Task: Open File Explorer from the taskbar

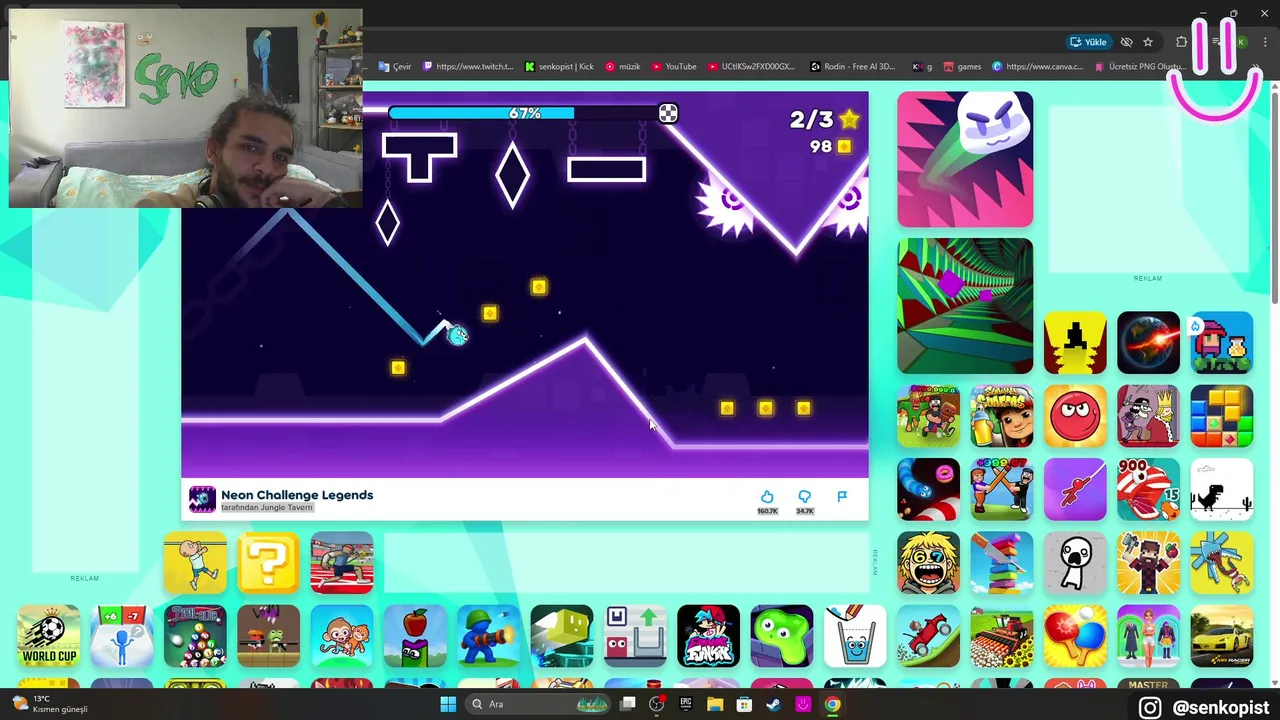Action: (715, 704)
